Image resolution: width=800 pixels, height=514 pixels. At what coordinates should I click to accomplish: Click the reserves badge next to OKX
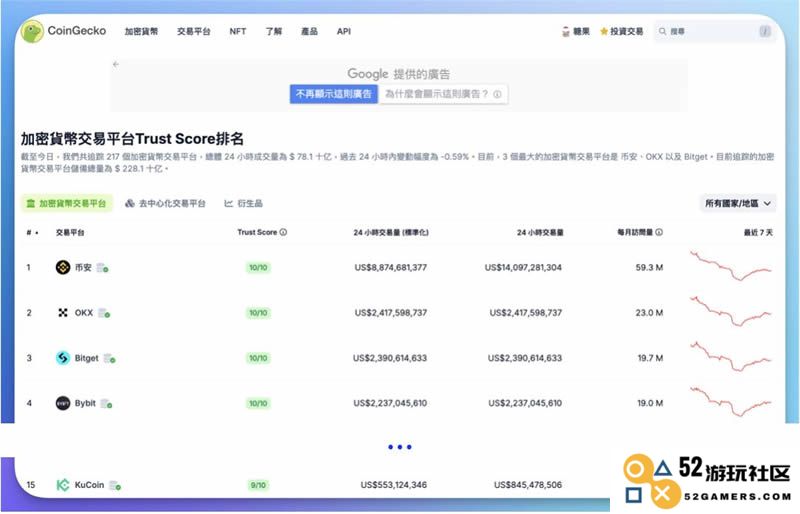104,313
